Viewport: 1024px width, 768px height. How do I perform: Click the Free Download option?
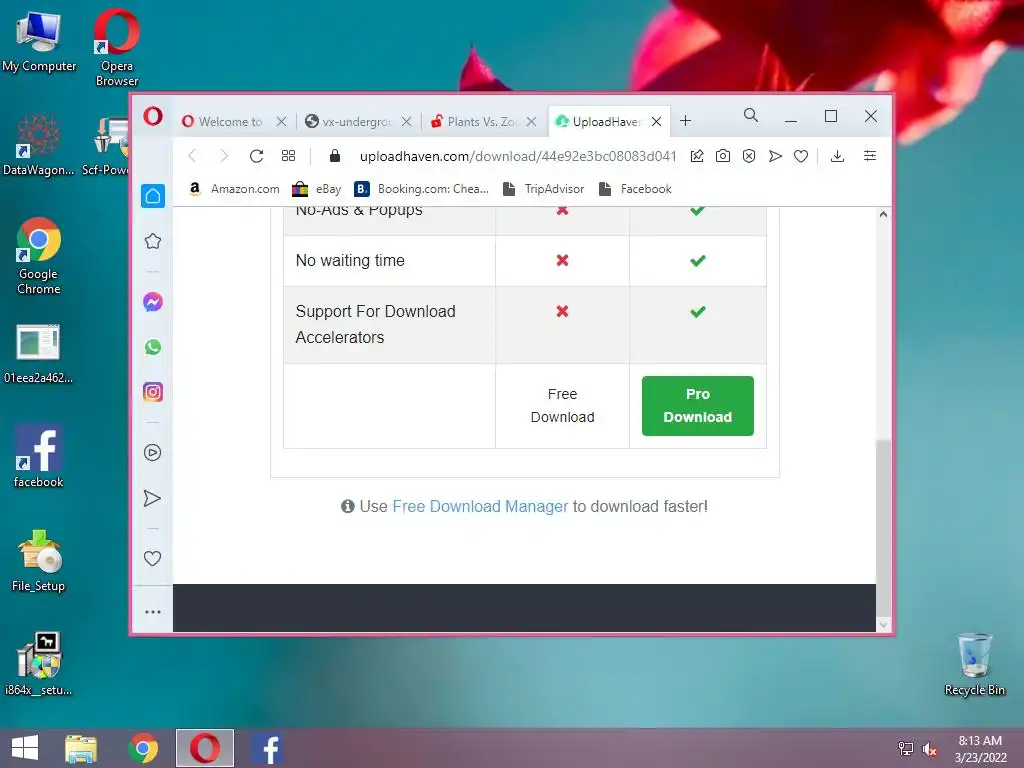[562, 406]
